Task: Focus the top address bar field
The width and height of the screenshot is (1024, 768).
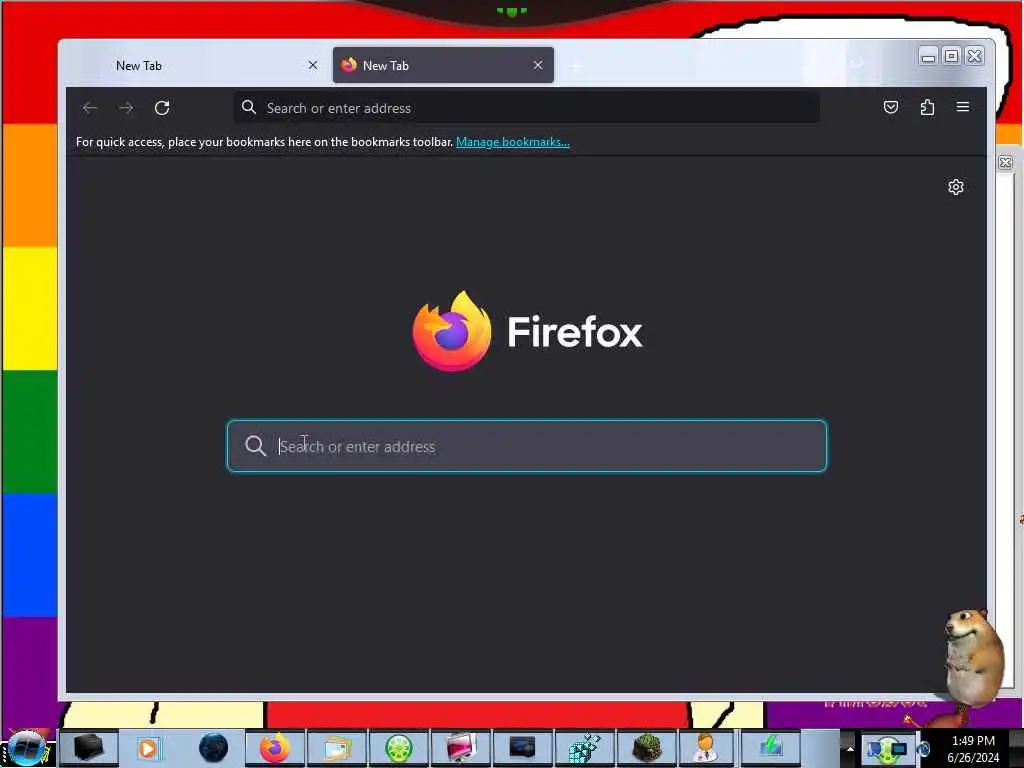Action: 526,108
